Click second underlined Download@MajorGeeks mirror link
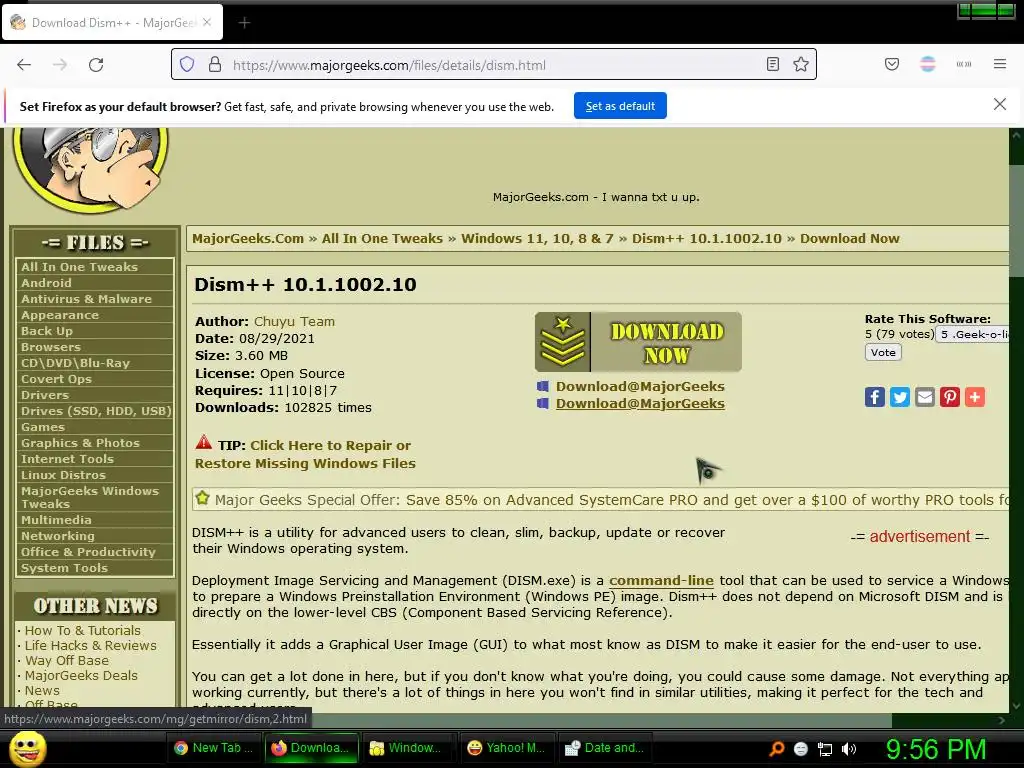This screenshot has height=768, width=1024. point(640,404)
